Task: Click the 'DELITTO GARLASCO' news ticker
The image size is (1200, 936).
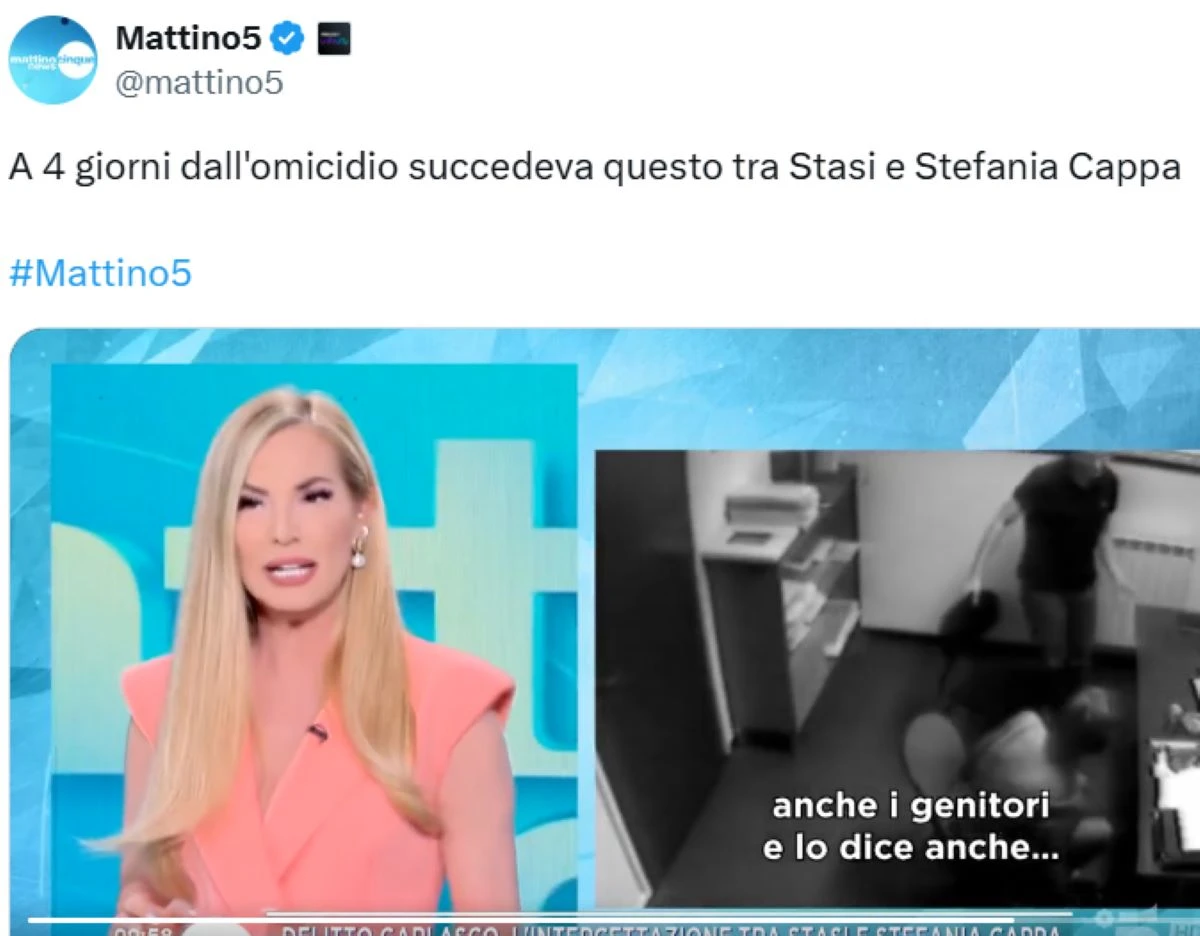Action: tap(670, 931)
